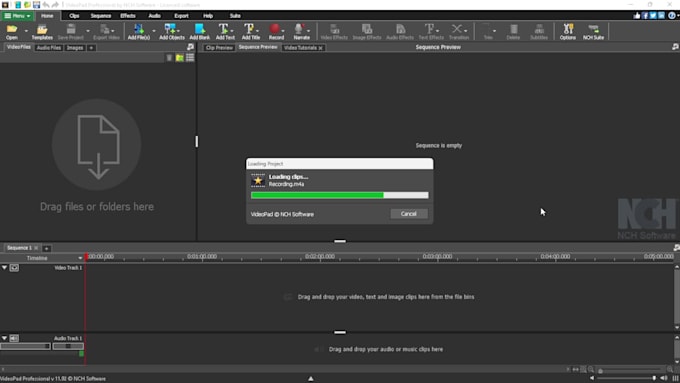Open the NCH Suite
680x383 pixels.
[x=593, y=32]
